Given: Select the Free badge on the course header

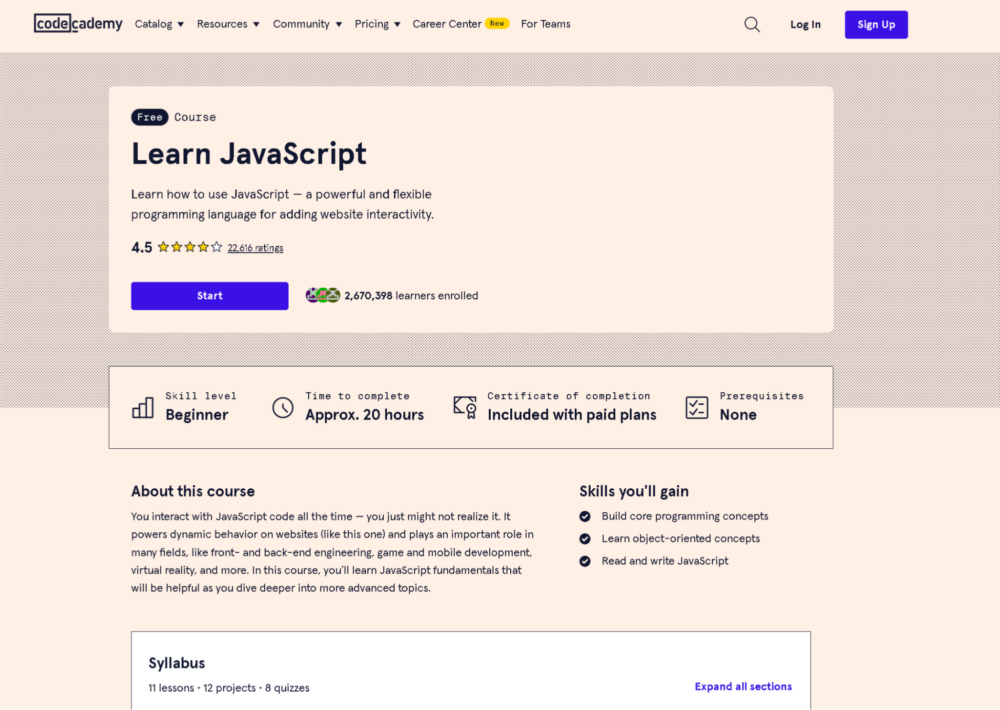Looking at the screenshot, I should click(x=149, y=116).
